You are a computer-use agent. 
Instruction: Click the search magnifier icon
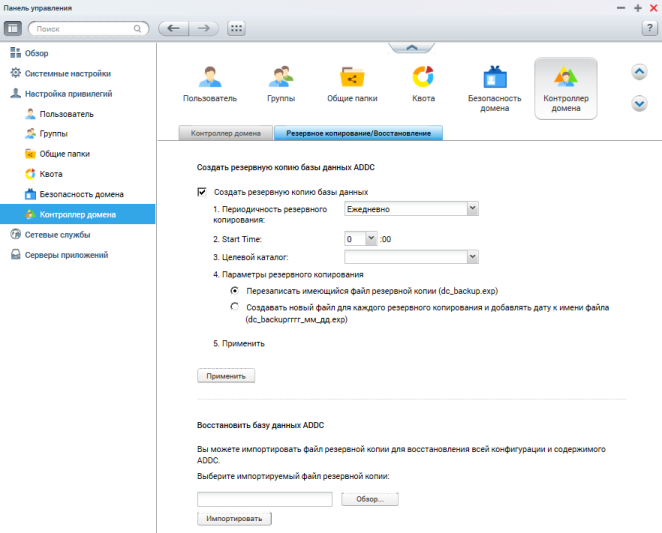[x=137, y=29]
